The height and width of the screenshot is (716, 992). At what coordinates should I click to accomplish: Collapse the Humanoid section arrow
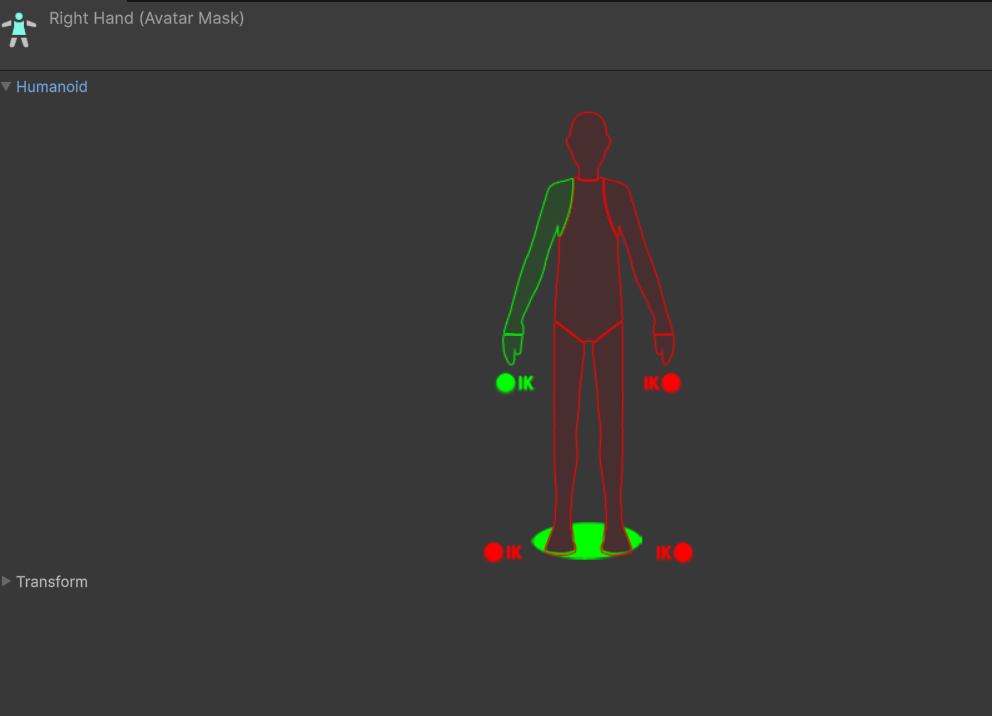tap(7, 87)
